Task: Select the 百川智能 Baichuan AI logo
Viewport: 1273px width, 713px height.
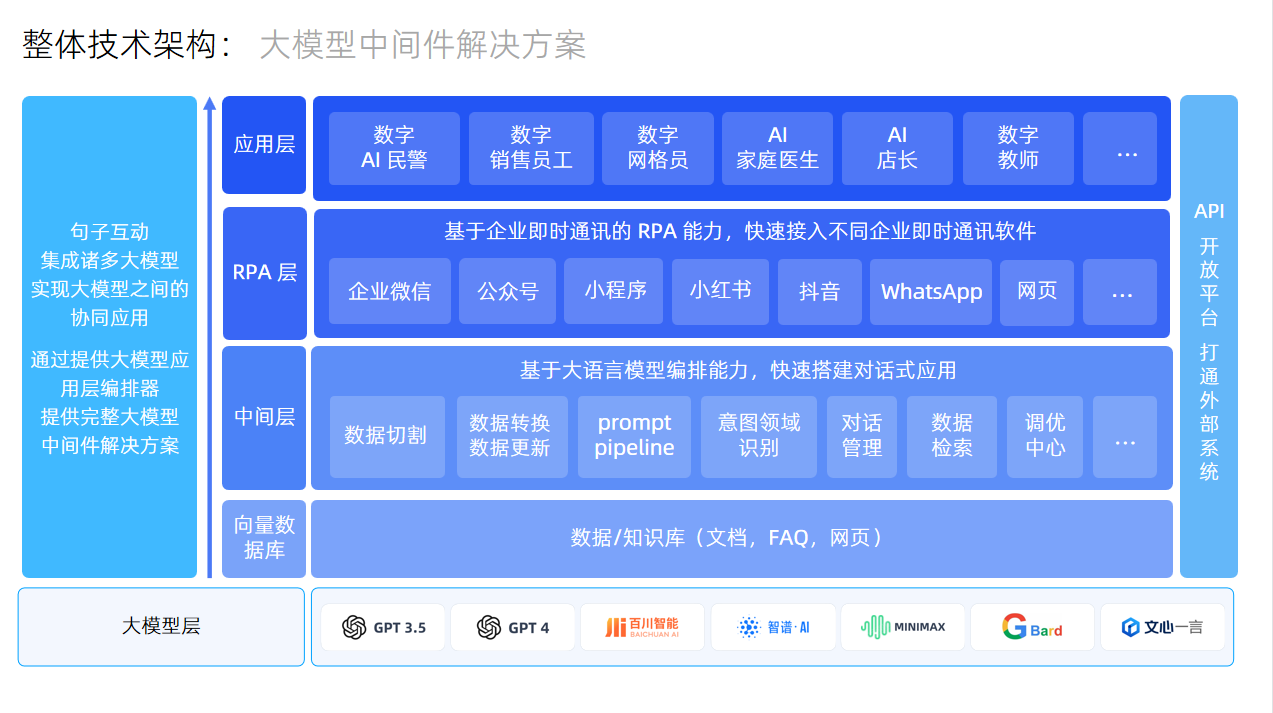Action: 642,627
